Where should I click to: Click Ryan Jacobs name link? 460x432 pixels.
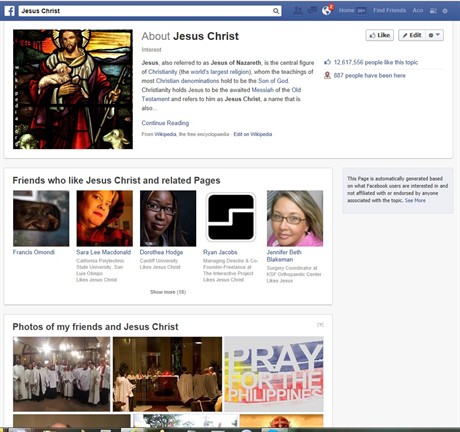click(220, 252)
